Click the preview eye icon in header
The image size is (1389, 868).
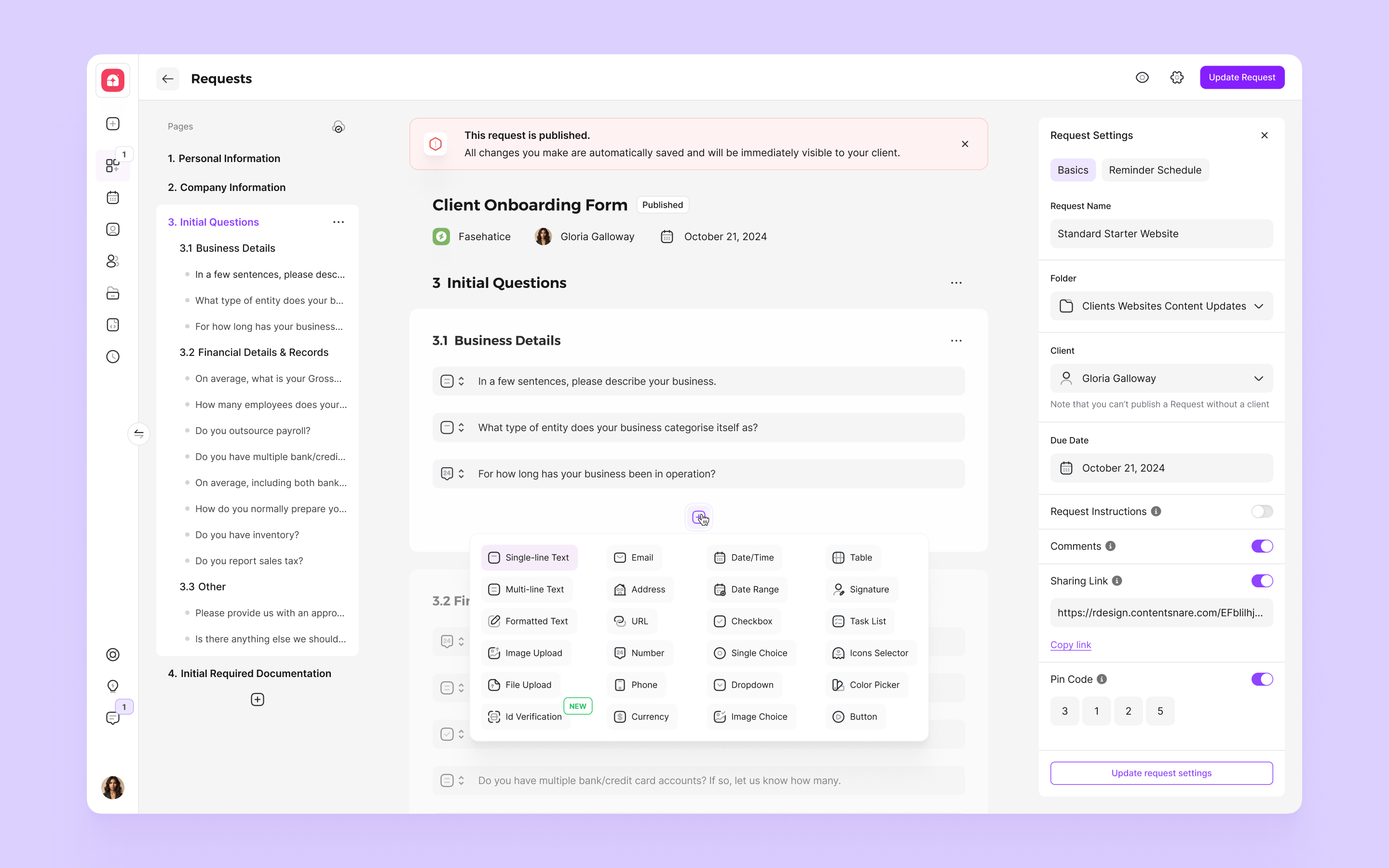click(1142, 78)
